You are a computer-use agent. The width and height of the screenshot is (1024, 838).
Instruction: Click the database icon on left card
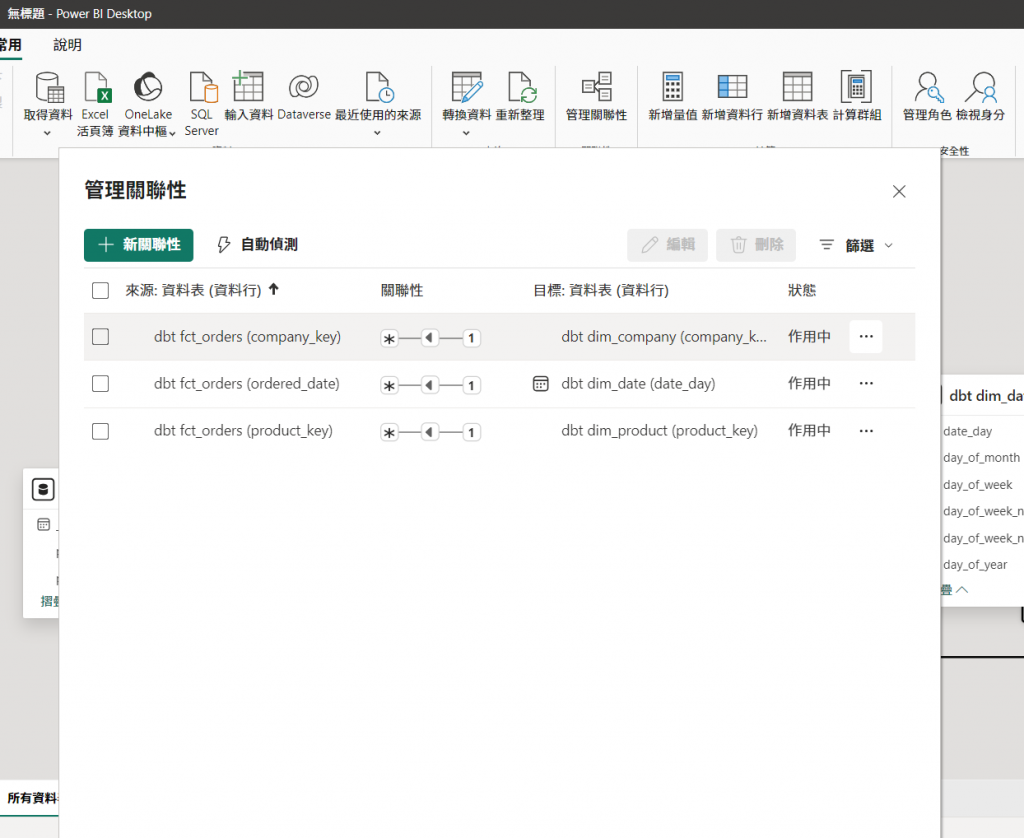tap(43, 489)
